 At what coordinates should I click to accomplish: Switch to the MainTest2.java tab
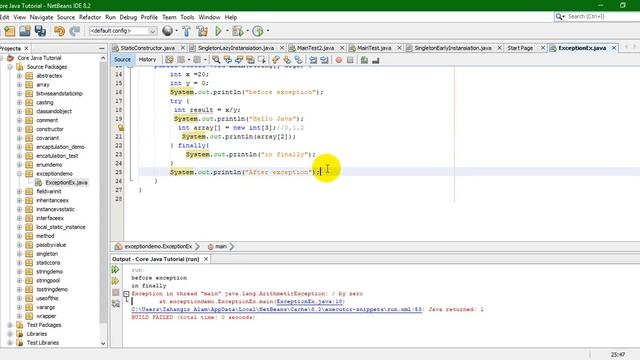(316, 48)
